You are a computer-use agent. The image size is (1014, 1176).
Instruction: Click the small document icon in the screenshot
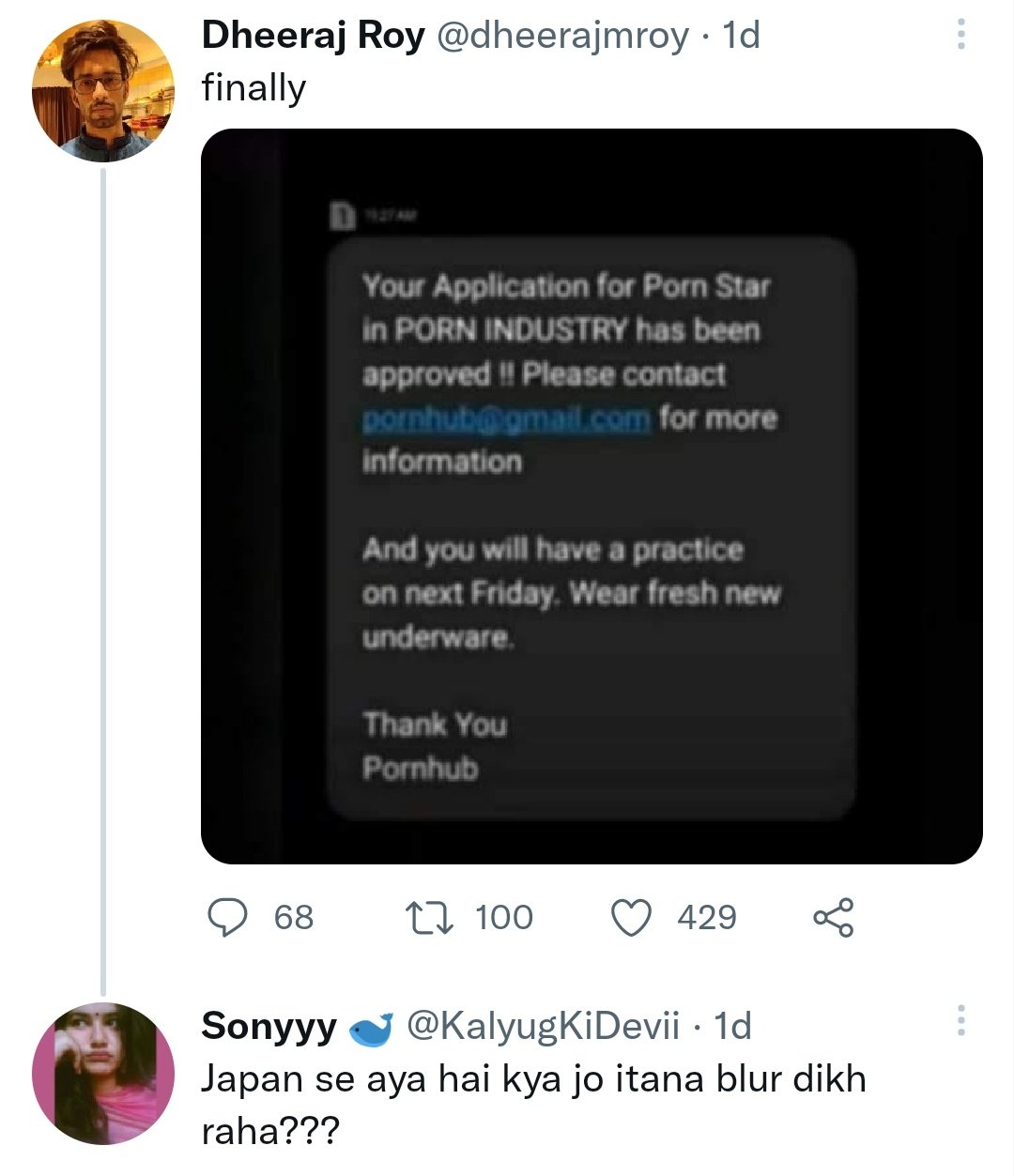[342, 214]
